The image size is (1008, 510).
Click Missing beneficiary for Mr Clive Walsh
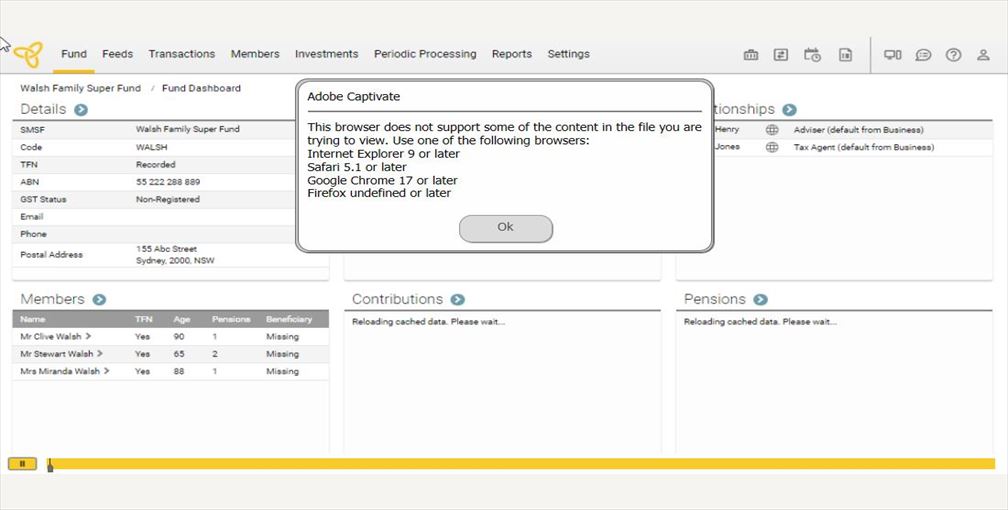282,336
